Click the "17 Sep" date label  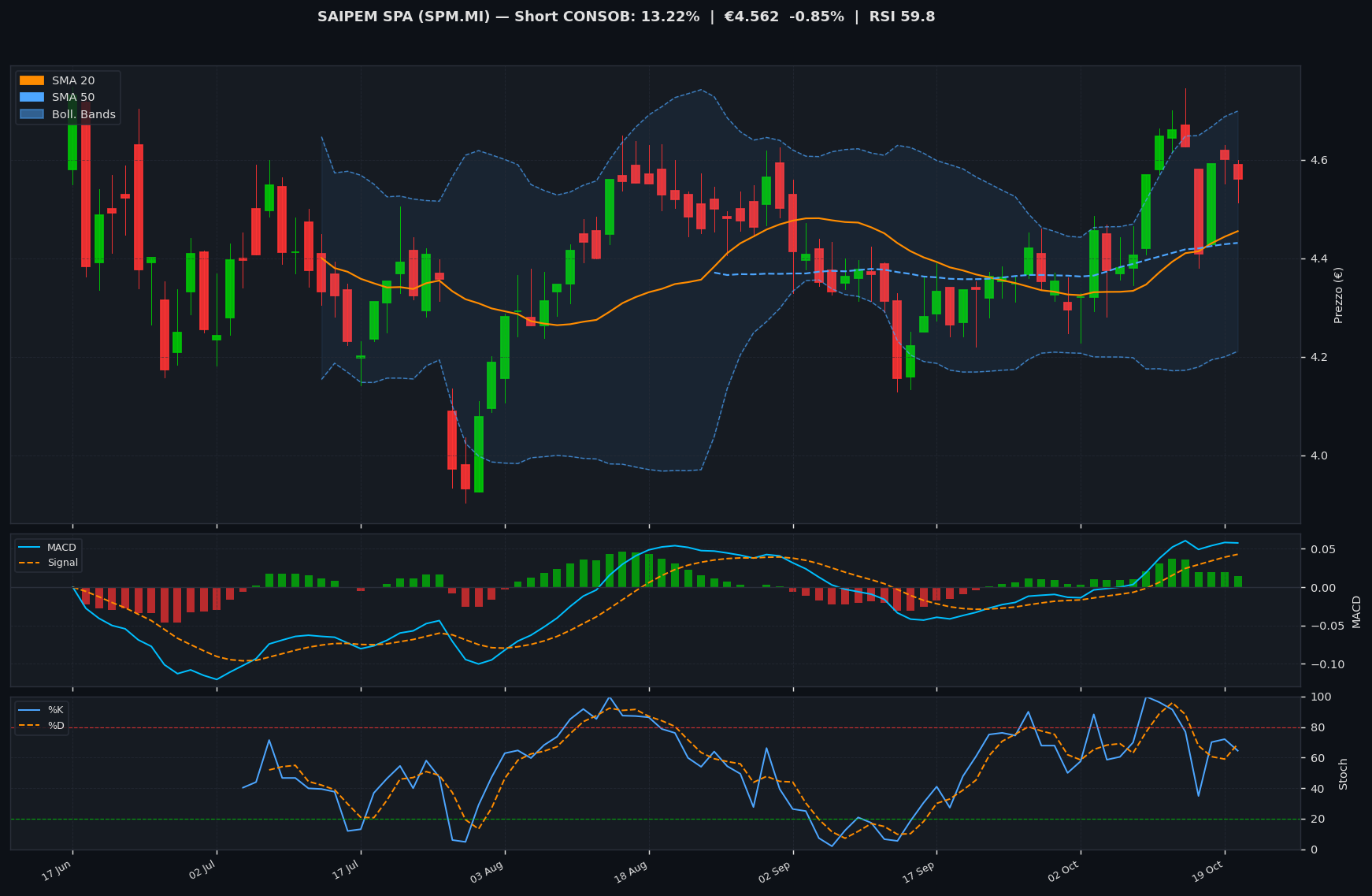point(919,872)
